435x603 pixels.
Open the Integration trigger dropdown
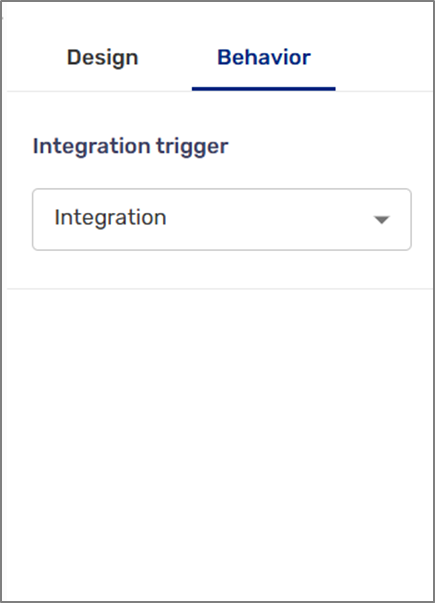click(222, 219)
